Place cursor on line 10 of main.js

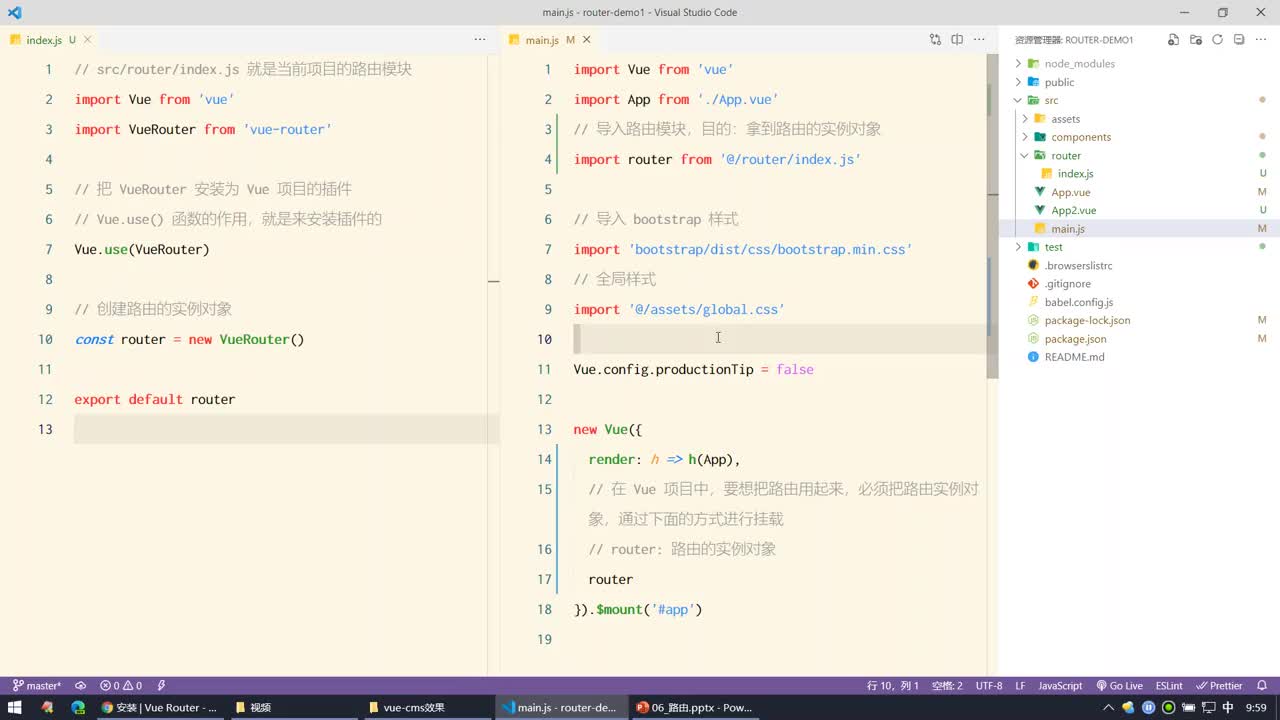pyautogui.click(x=780, y=339)
